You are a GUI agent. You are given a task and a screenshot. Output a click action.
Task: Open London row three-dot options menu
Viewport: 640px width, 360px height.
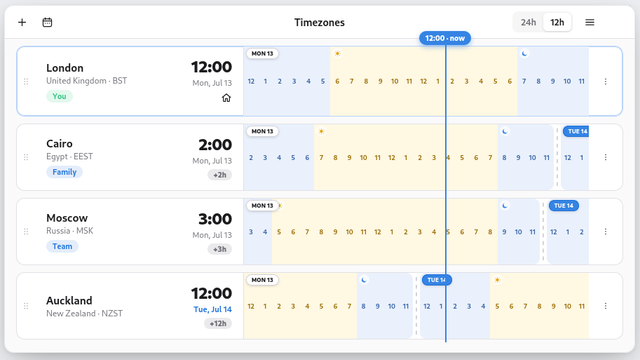coord(606,82)
